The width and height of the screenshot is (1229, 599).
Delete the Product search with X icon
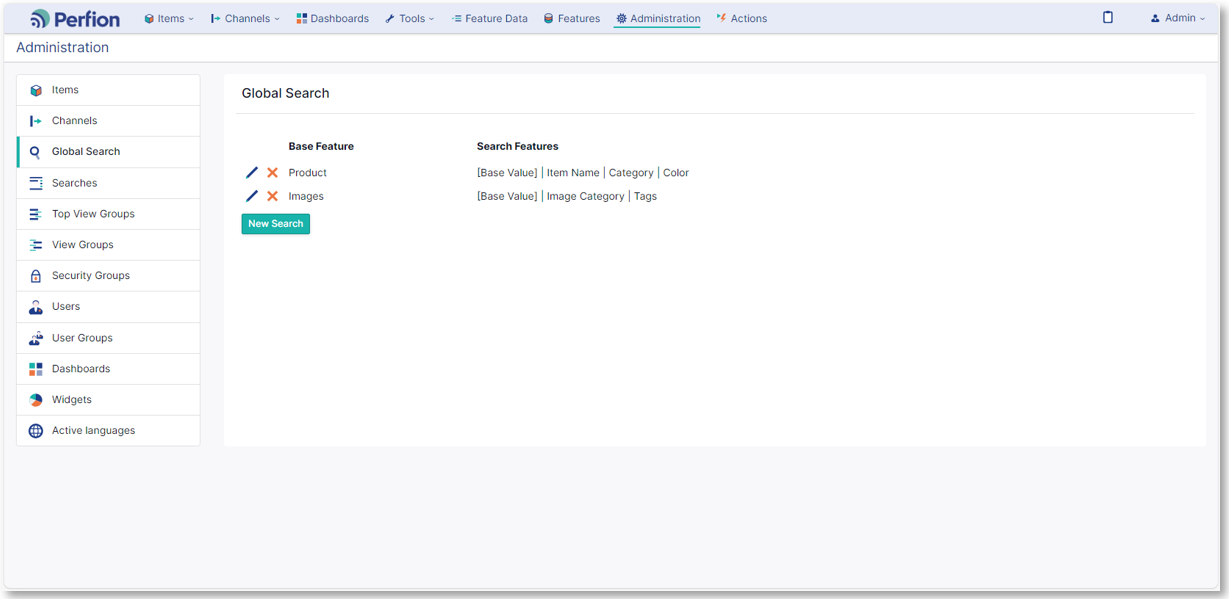pyautogui.click(x=272, y=173)
